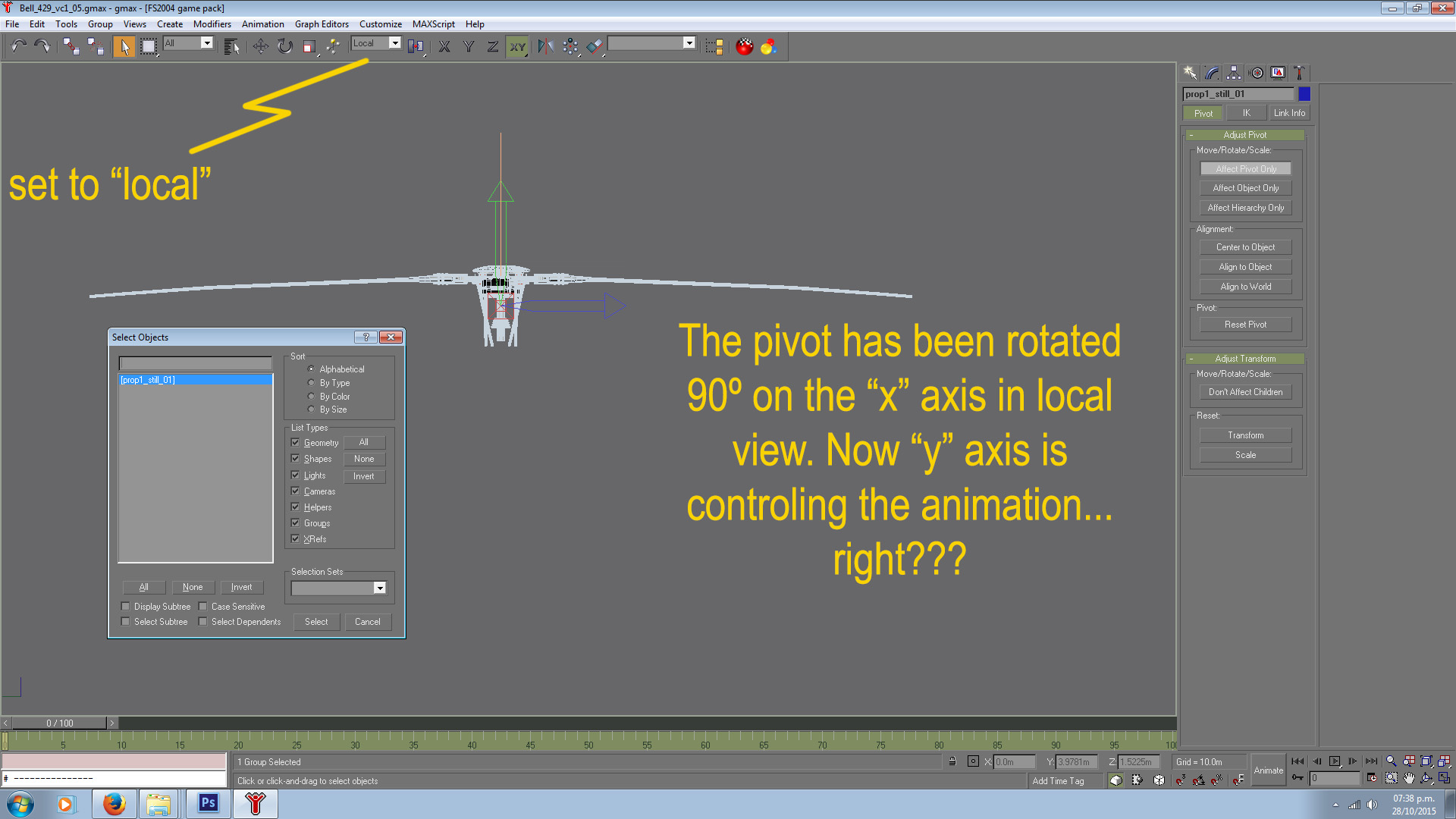
Task: Uncheck the Geometry list type checkbox
Action: click(x=296, y=443)
